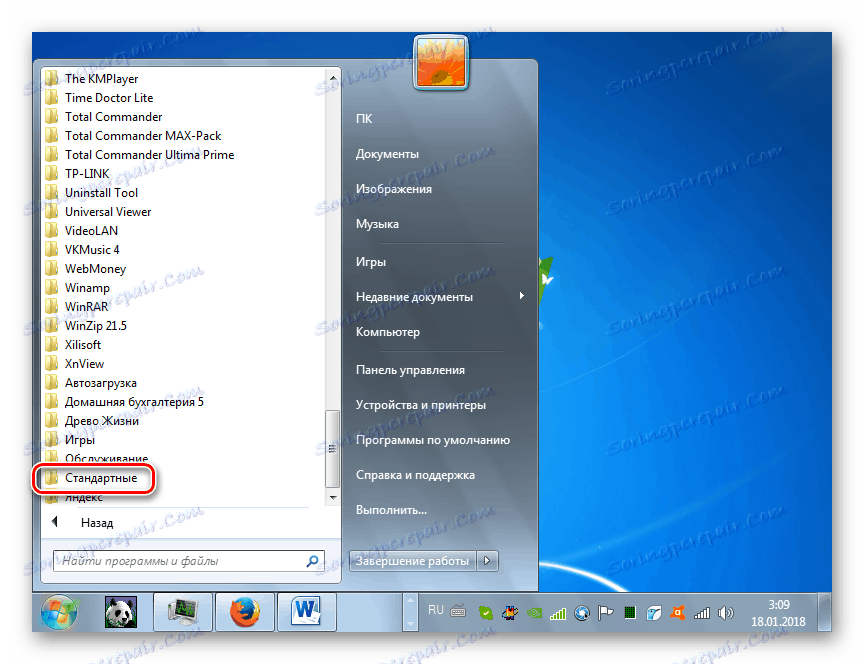
Task: Open the system monitor taskbar app
Action: click(x=182, y=612)
